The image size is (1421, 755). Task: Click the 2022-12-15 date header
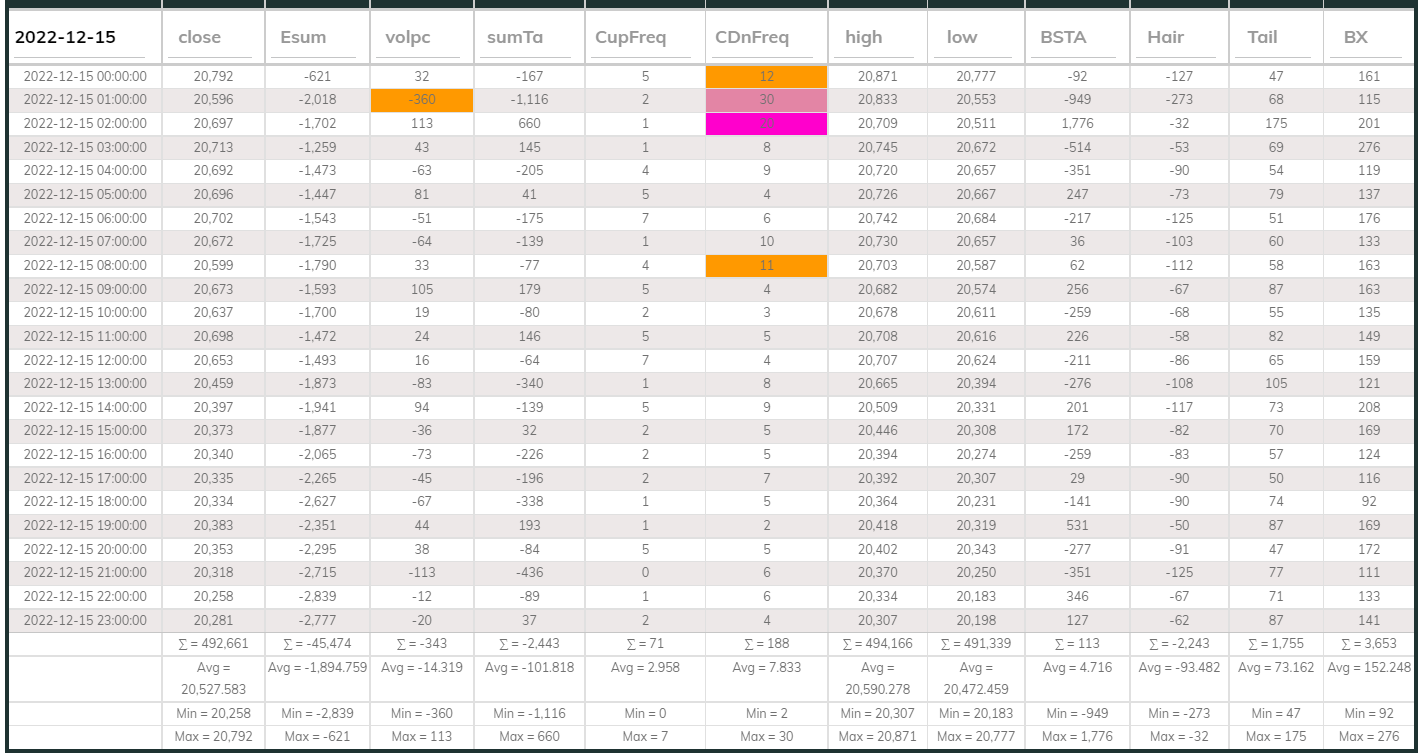66,38
